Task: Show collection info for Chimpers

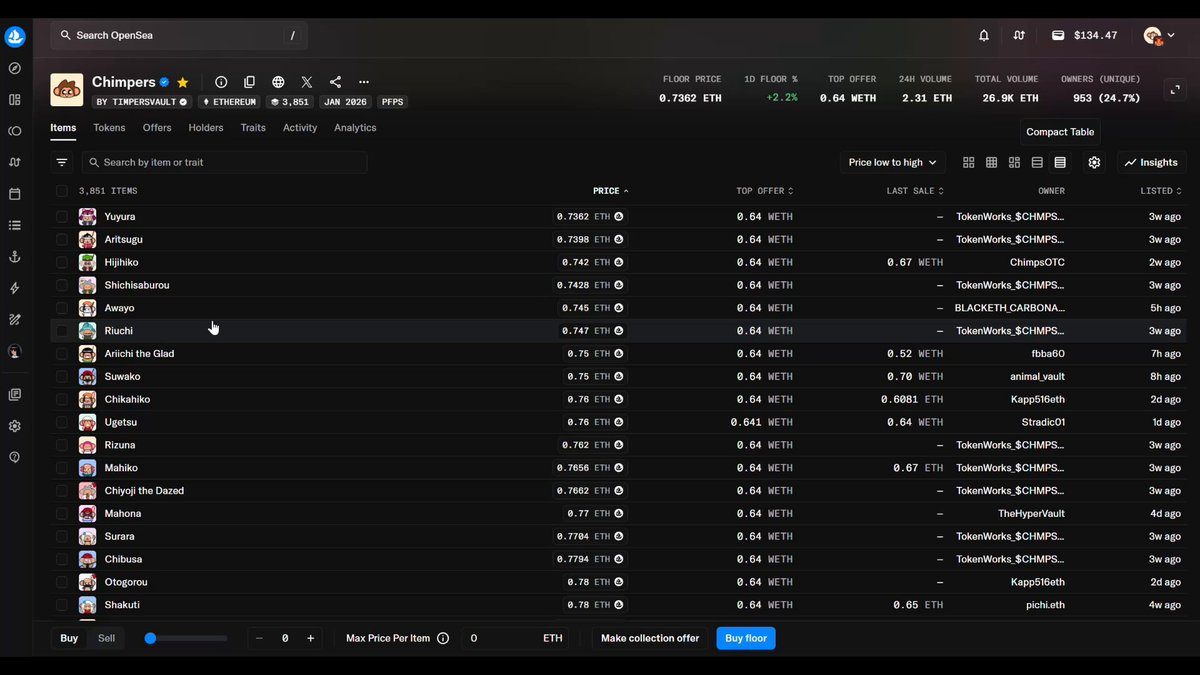Action: tap(221, 82)
